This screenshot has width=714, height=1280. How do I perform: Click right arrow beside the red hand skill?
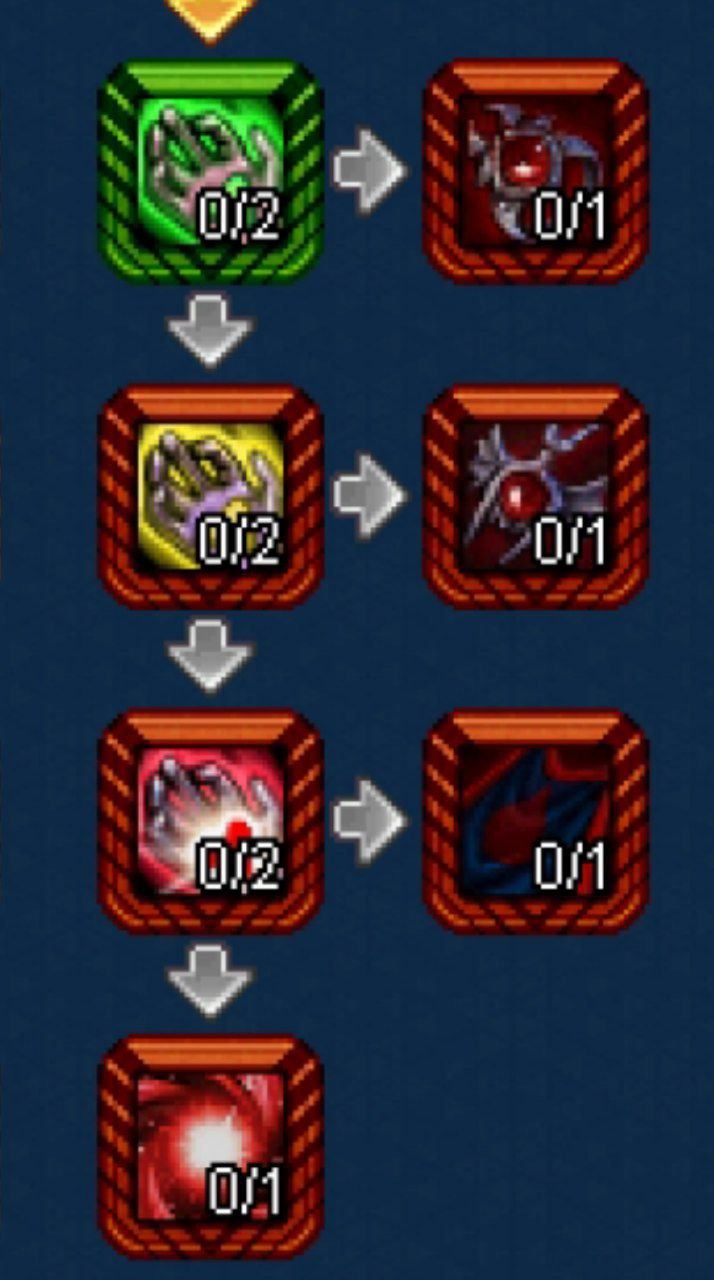pyautogui.click(x=370, y=820)
